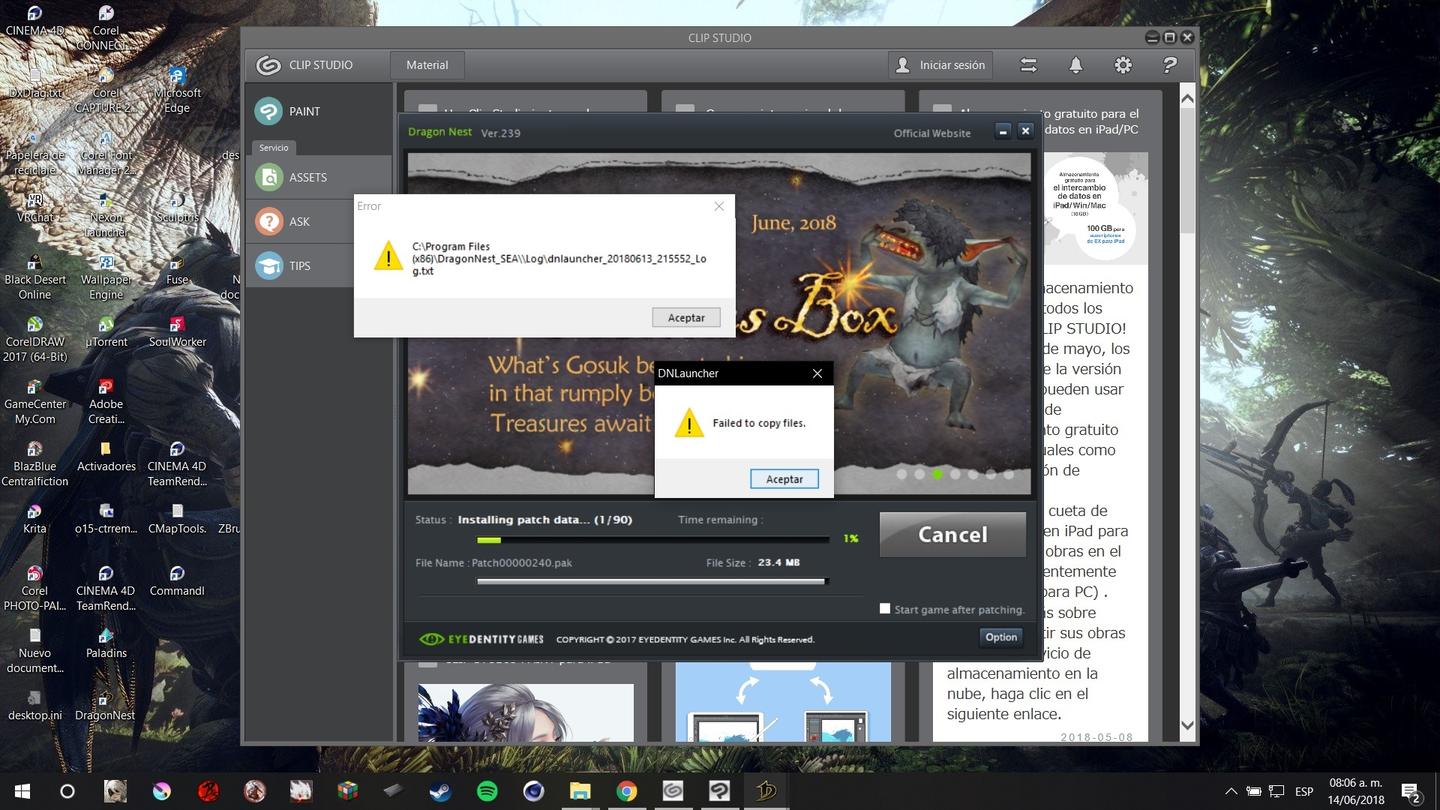
Task: Switch to the Material tab in Clip Studio
Action: pos(427,65)
